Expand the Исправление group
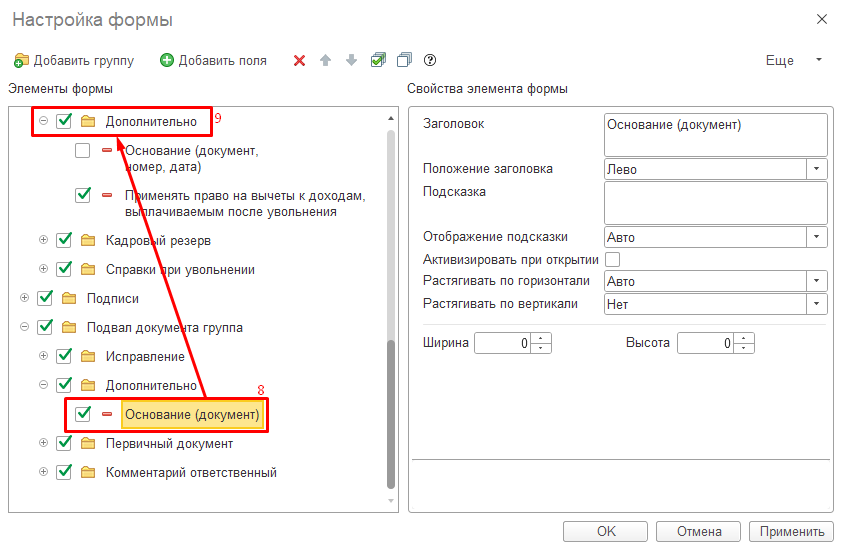The width and height of the screenshot is (842, 547). pyautogui.click(x=43, y=356)
